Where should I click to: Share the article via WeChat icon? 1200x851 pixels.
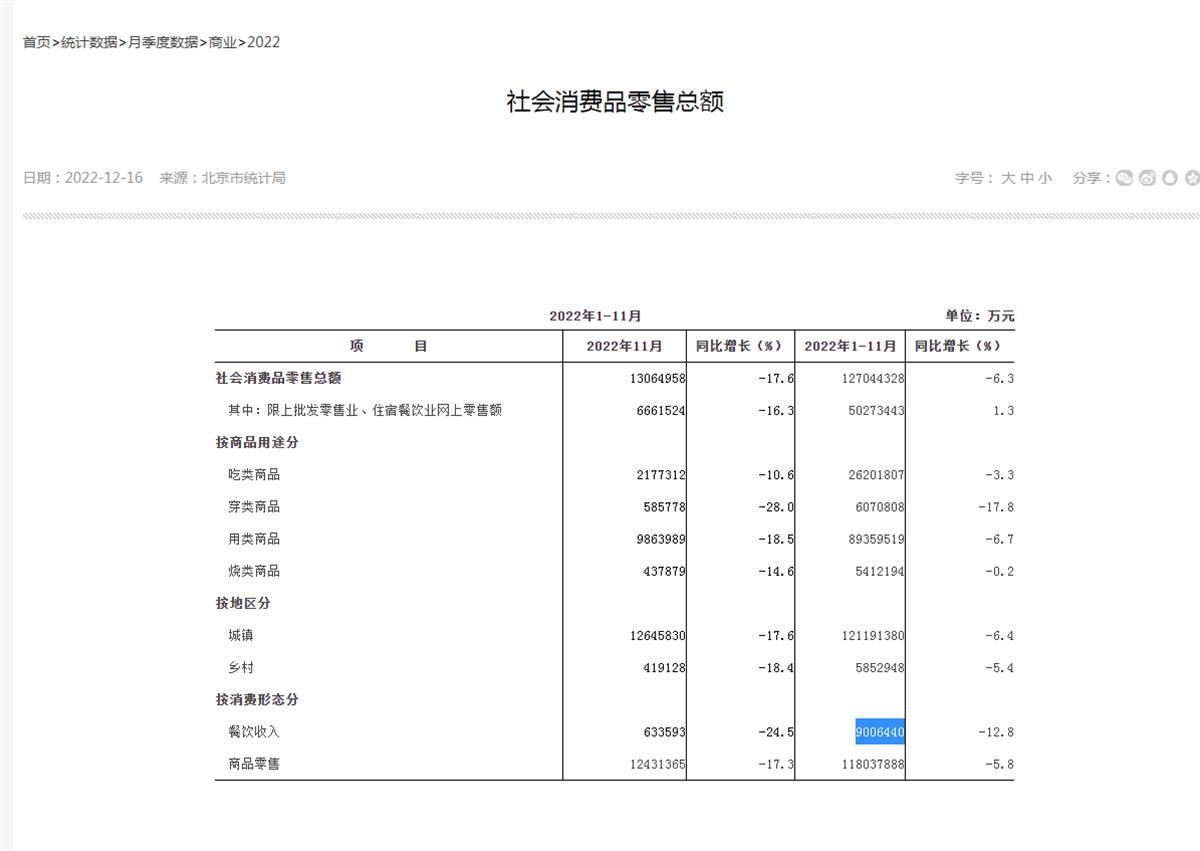point(1125,178)
